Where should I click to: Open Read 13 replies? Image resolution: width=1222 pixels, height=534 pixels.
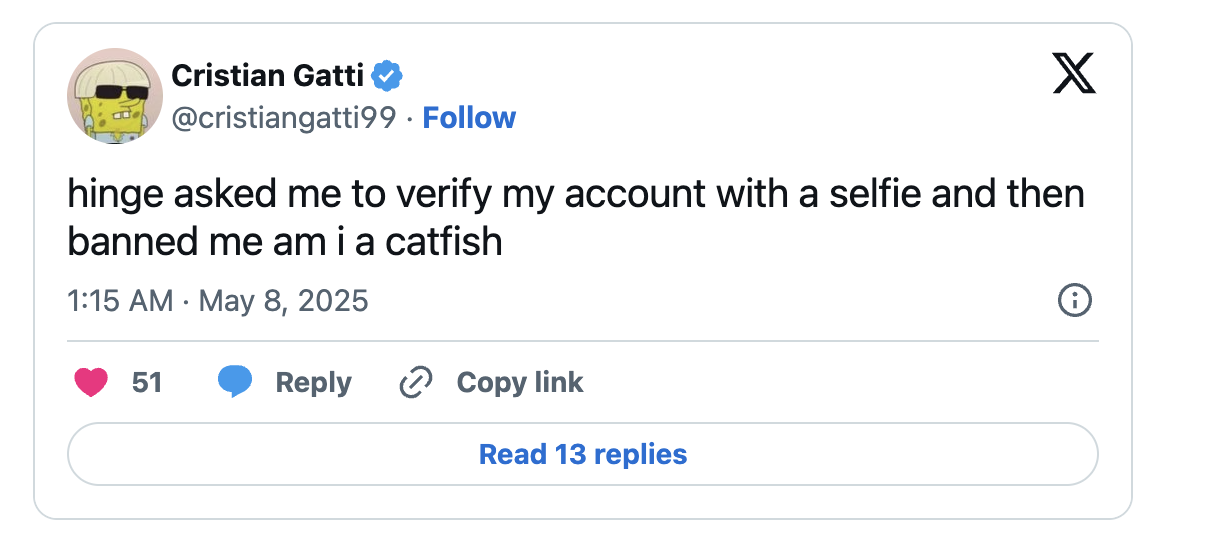[x=583, y=454]
